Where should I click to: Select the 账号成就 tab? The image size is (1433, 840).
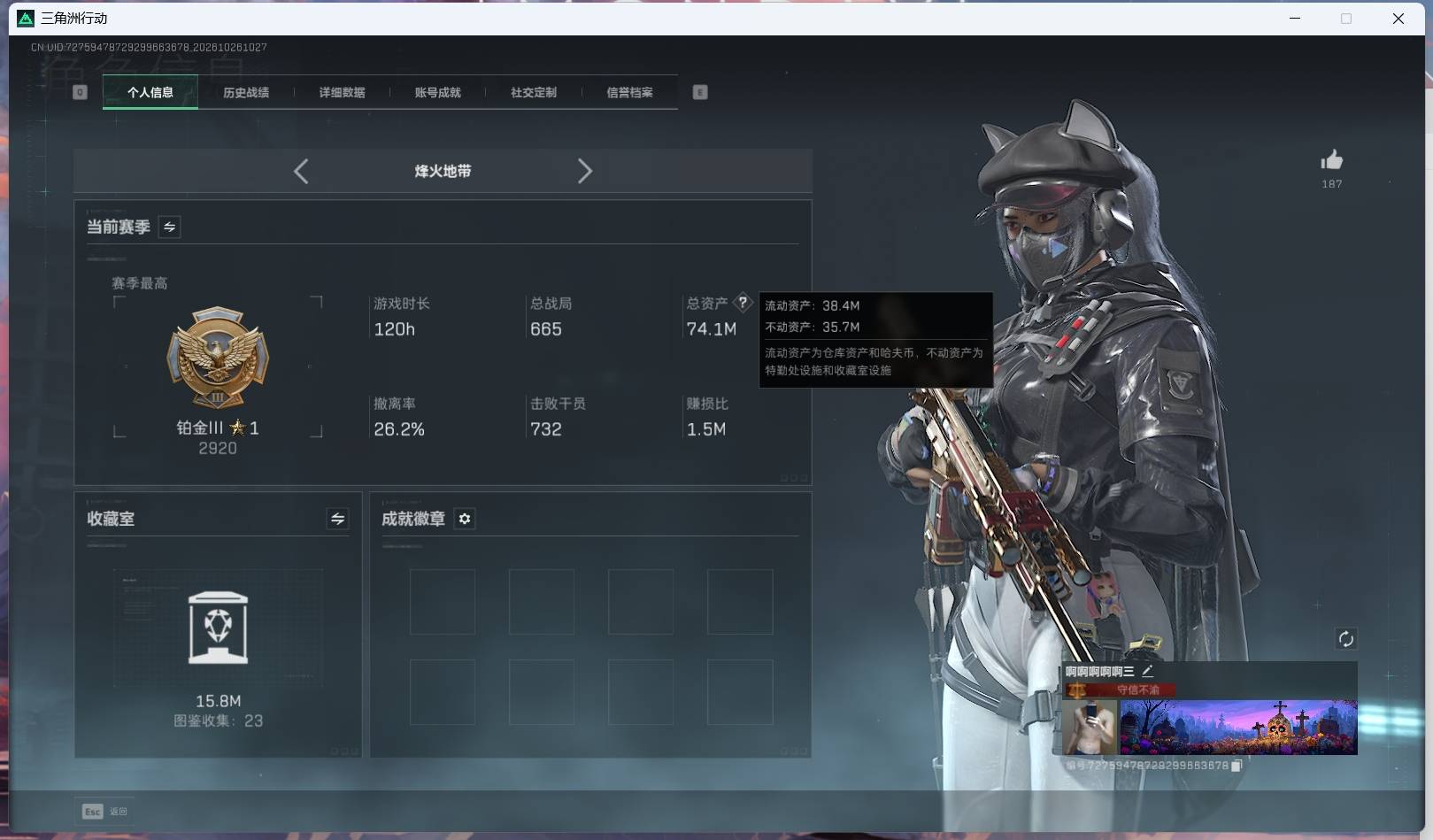[x=437, y=92]
